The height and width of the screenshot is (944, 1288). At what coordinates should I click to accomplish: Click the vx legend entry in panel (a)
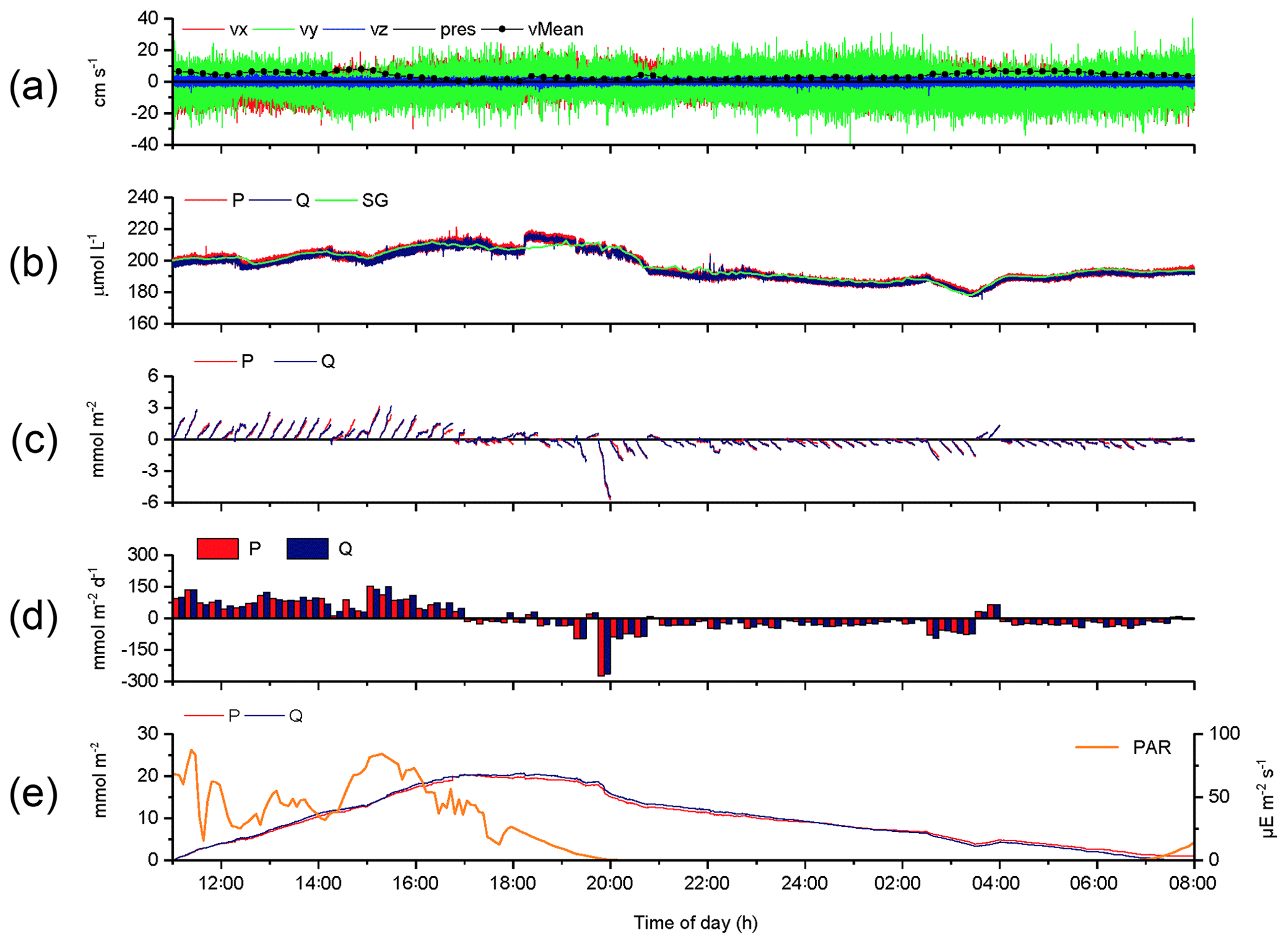coord(238,29)
